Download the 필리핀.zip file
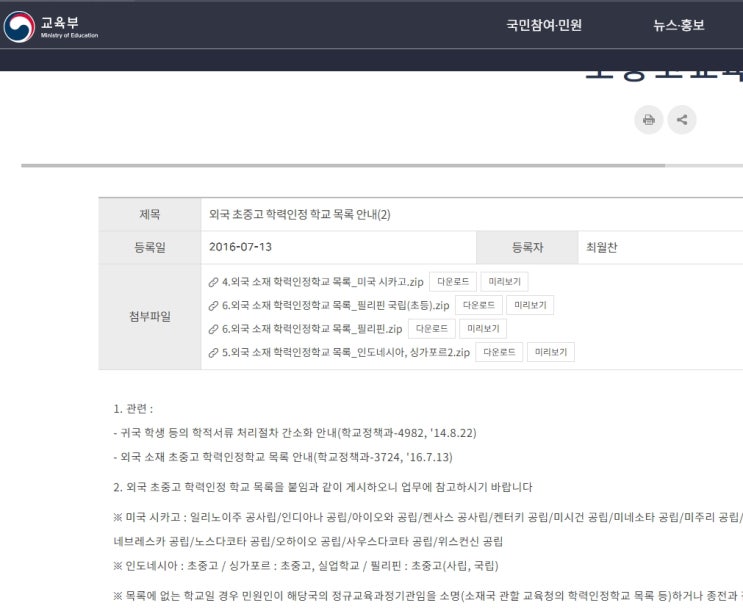743x611 pixels. pyautogui.click(x=432, y=328)
